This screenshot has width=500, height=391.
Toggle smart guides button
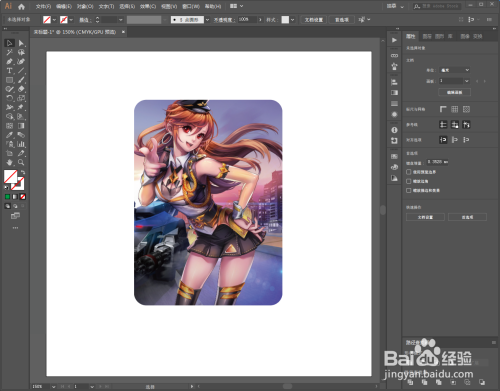coord(466,125)
